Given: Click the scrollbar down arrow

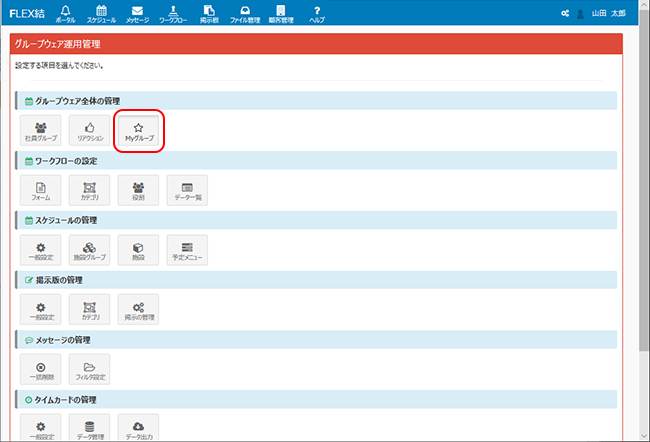Looking at the screenshot, I should click(x=644, y=436).
